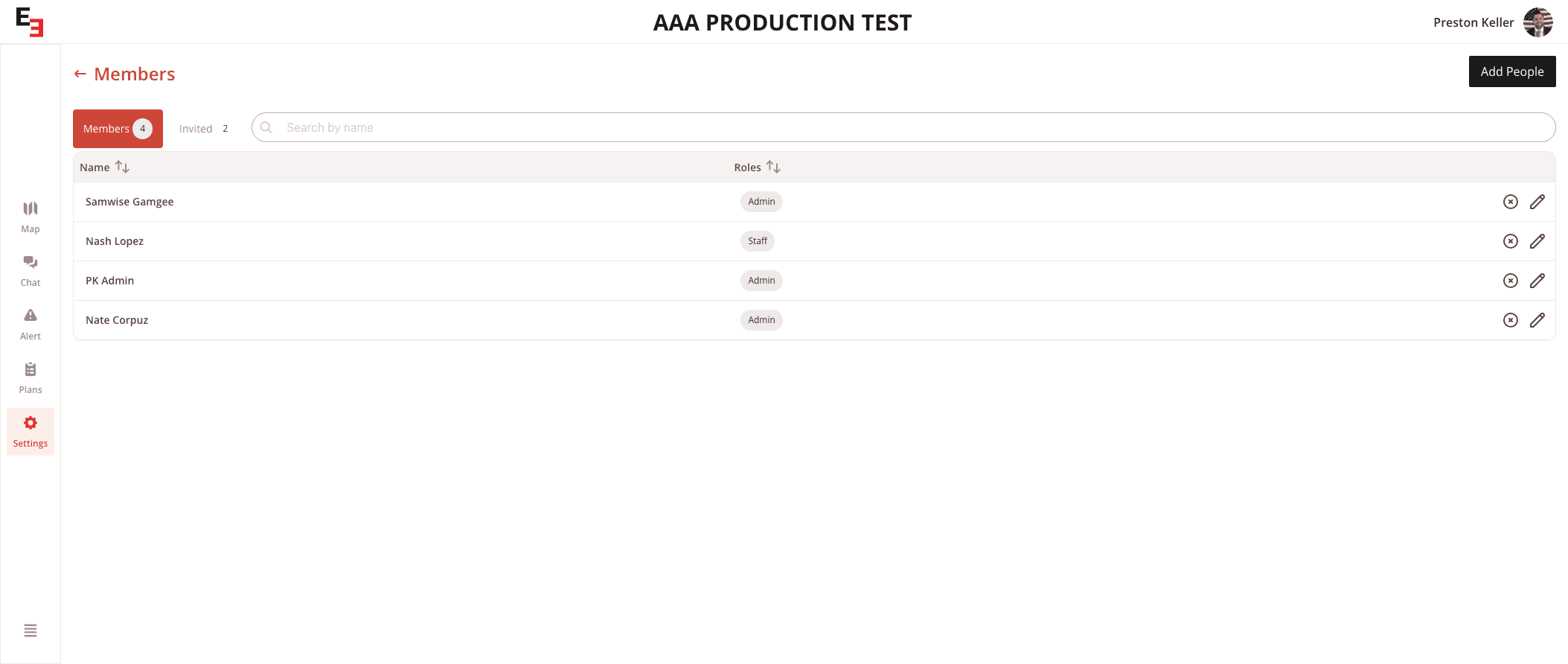This screenshot has height=664, width=1568.
Task: Remove PK Admin with the circle-x icon
Action: click(1510, 281)
